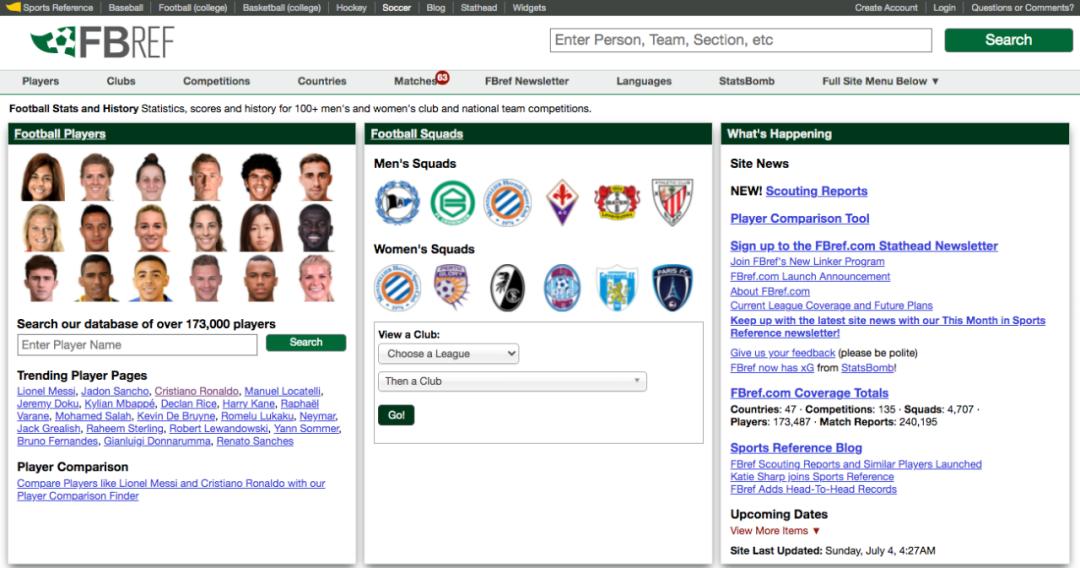The height and width of the screenshot is (568, 1080).
Task: Open Harry Kane's player page
Action: 249,403
